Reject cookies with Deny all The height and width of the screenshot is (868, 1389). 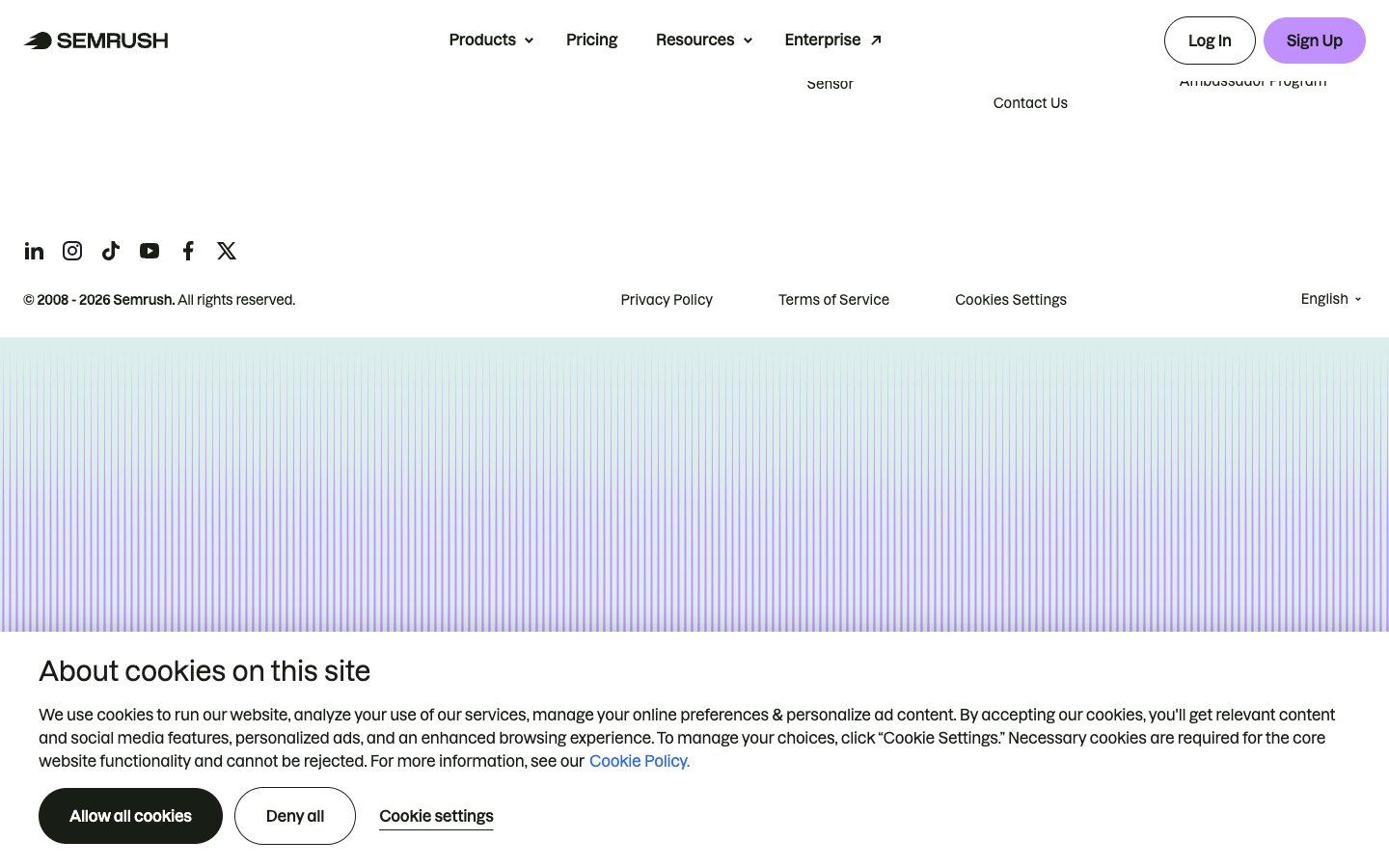click(x=295, y=816)
